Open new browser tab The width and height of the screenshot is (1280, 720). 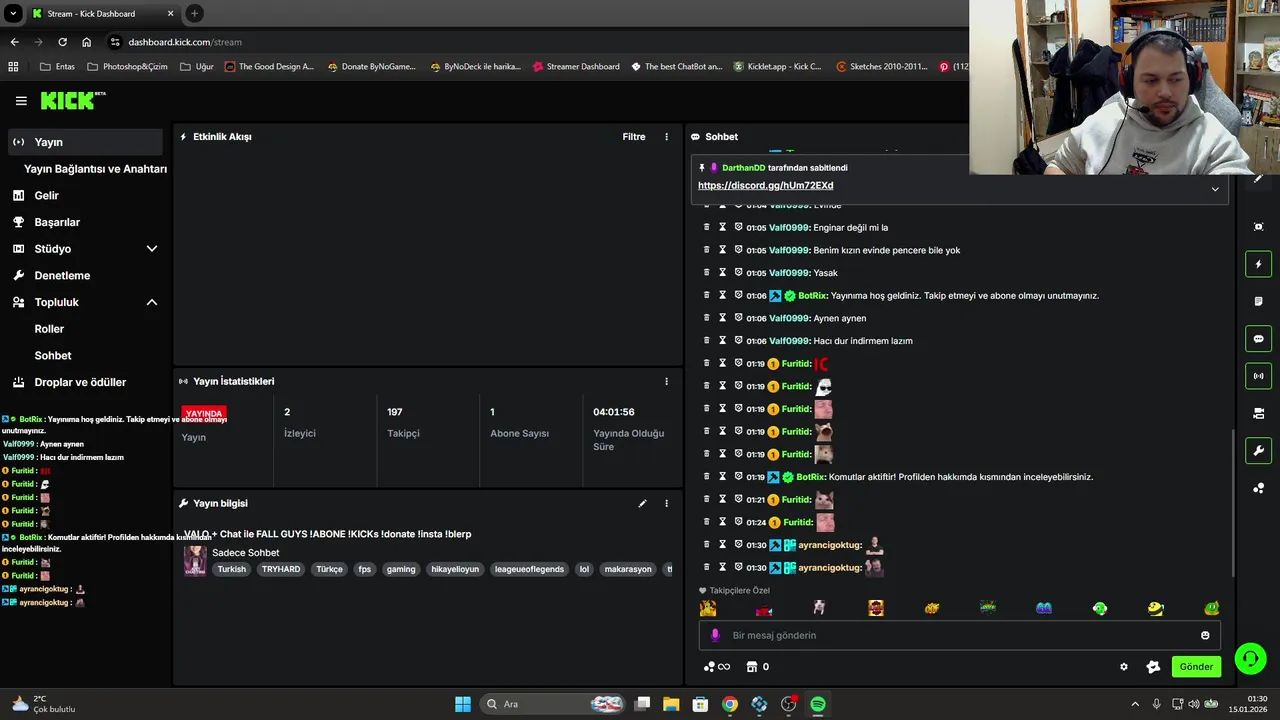pyautogui.click(x=194, y=13)
